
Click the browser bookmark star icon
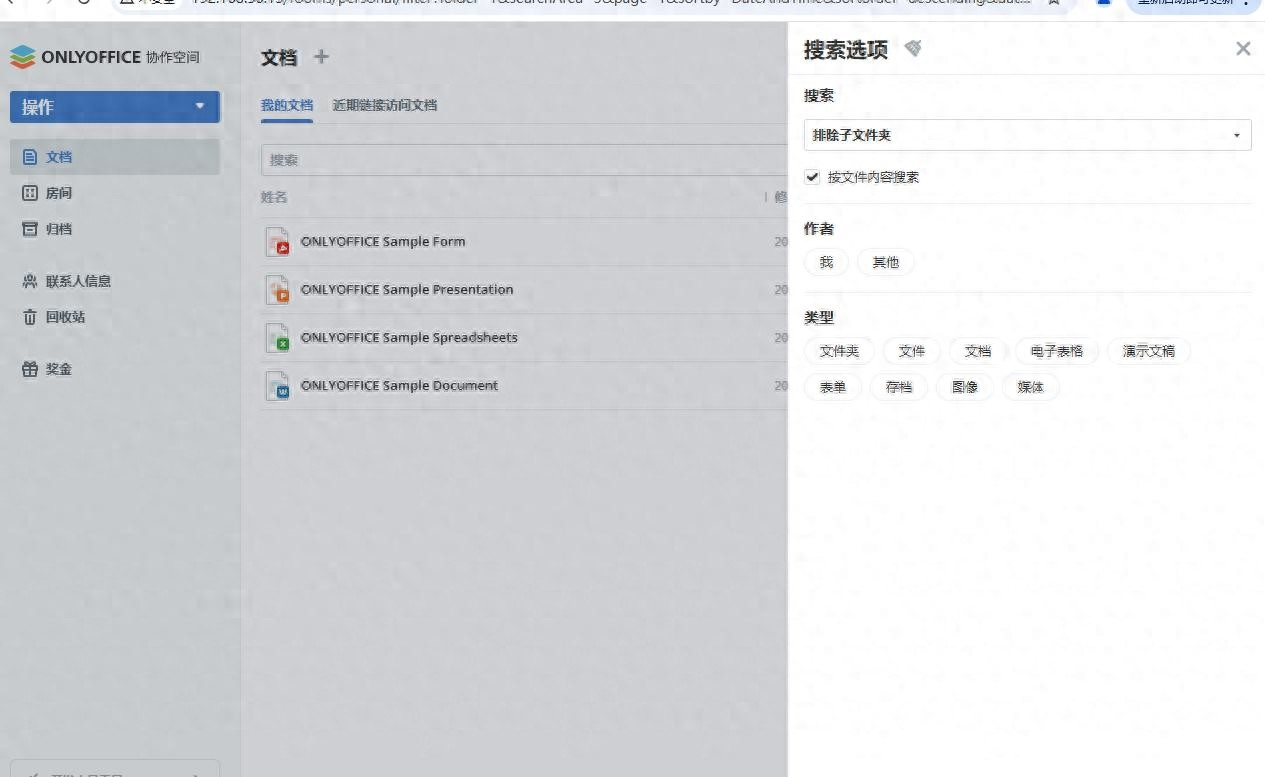click(x=1054, y=3)
